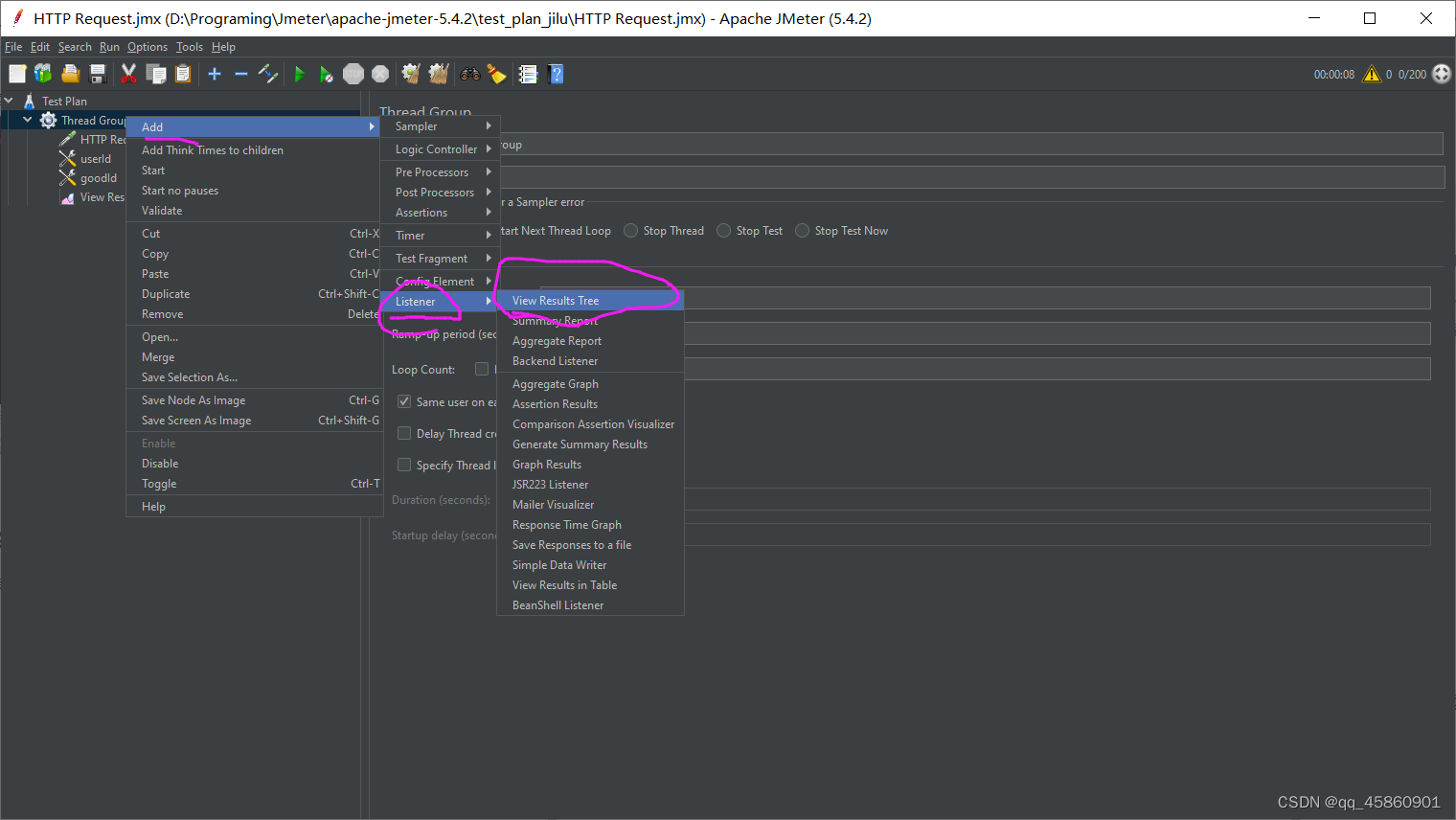The image size is (1456, 820).
Task: Reset search with yellow broom icon
Action: (x=496, y=74)
